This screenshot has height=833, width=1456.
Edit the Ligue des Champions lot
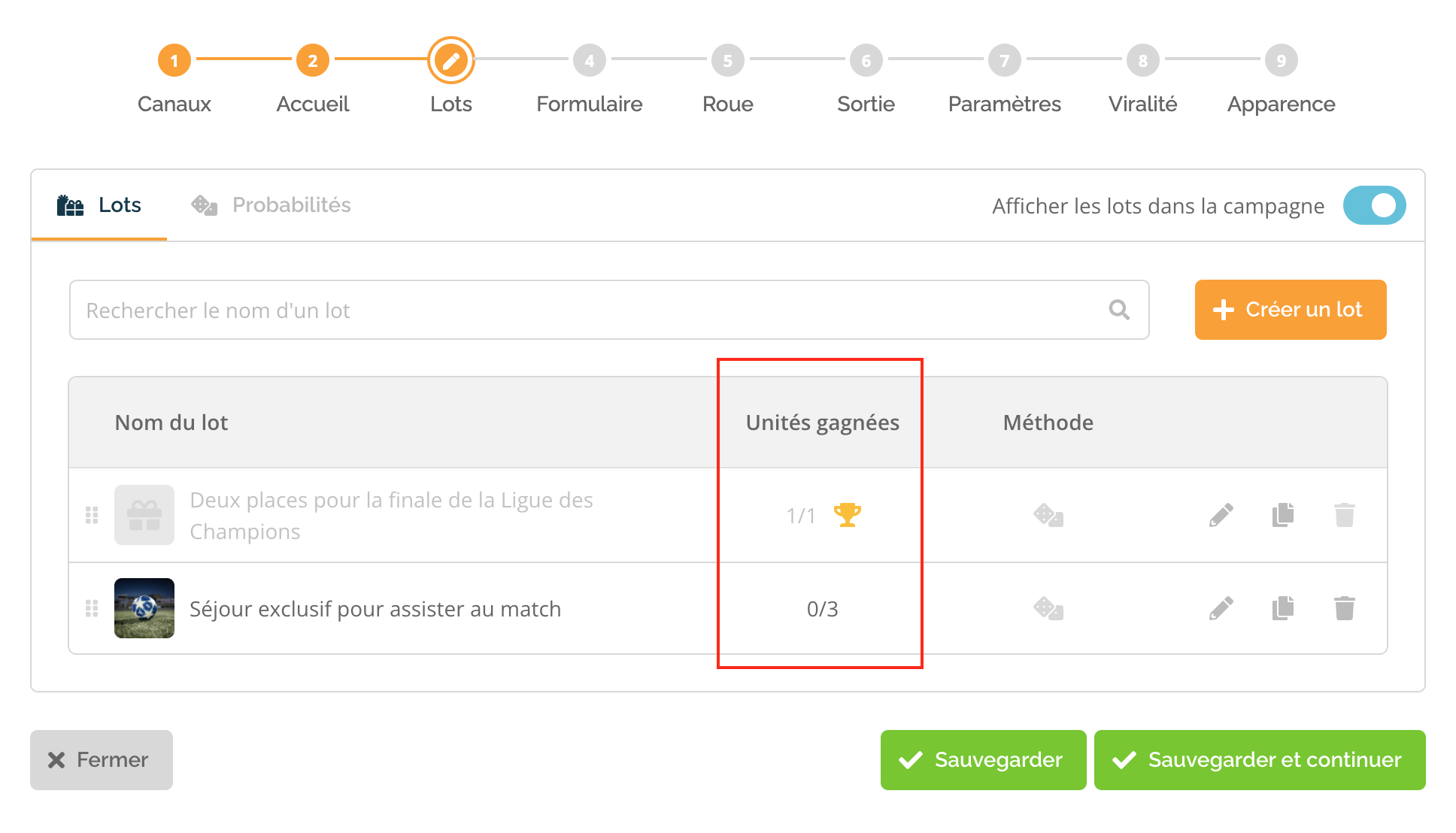click(x=1221, y=516)
